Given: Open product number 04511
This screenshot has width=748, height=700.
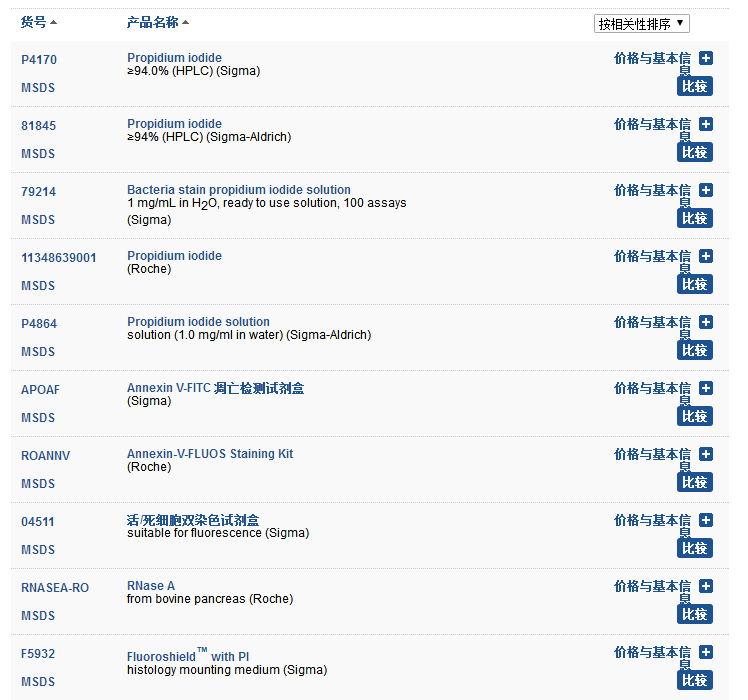Looking at the screenshot, I should (37, 522).
